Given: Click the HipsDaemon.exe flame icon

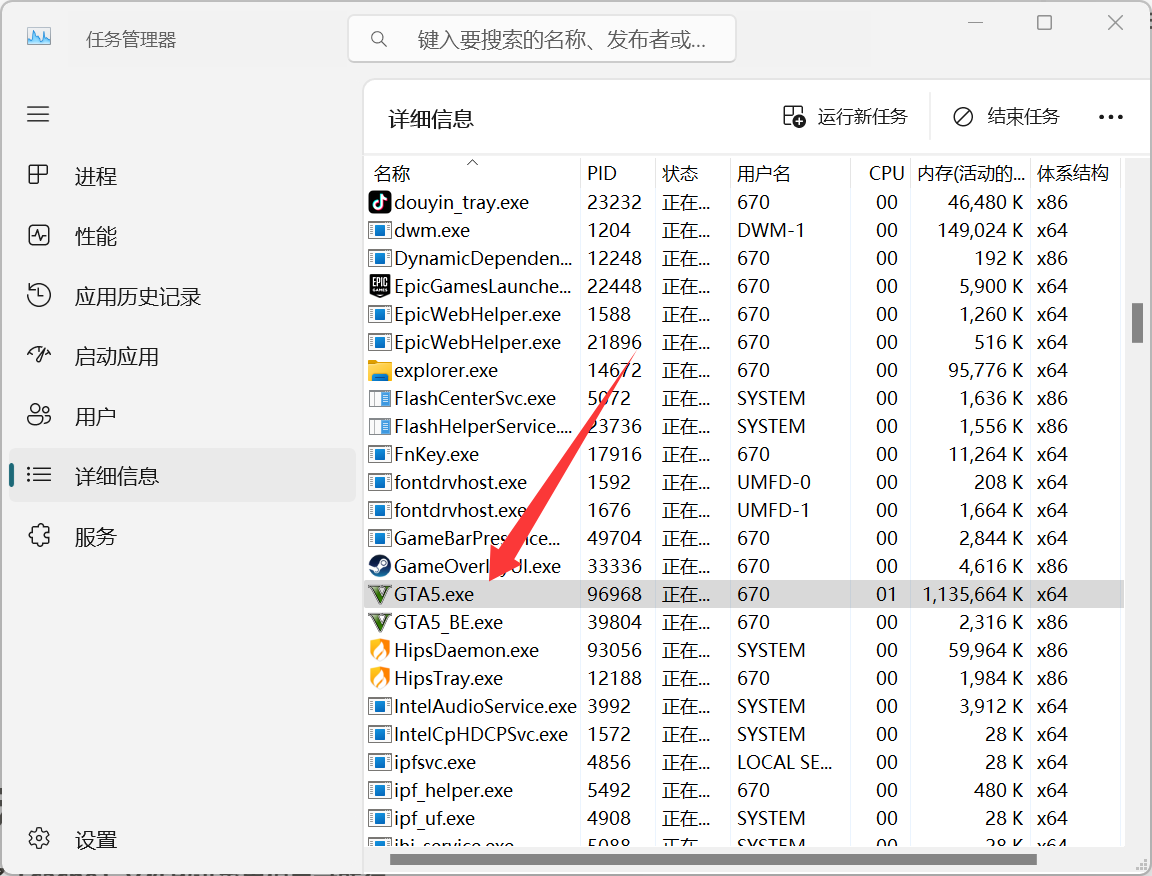Looking at the screenshot, I should [x=379, y=650].
